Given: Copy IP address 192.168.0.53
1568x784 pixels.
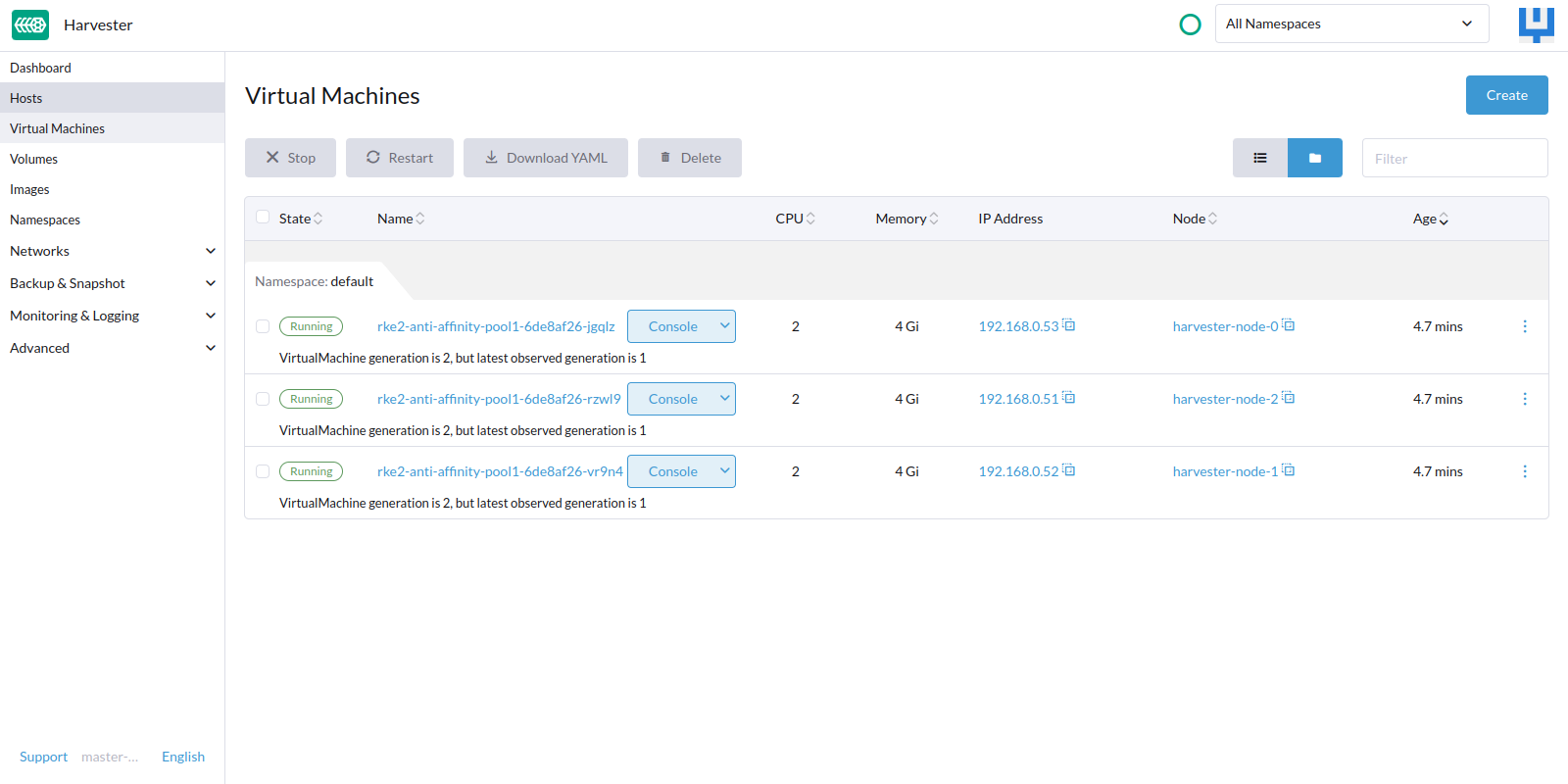Looking at the screenshot, I should point(1069,325).
